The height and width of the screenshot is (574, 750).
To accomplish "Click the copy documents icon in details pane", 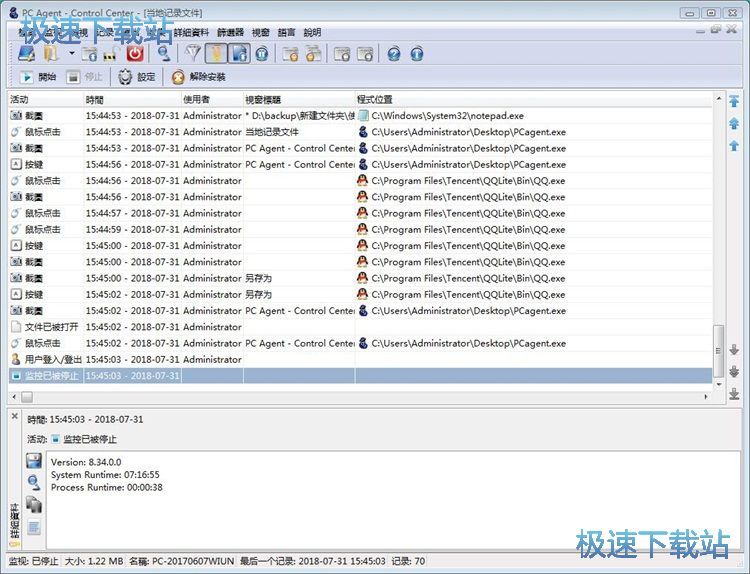I will (33, 505).
